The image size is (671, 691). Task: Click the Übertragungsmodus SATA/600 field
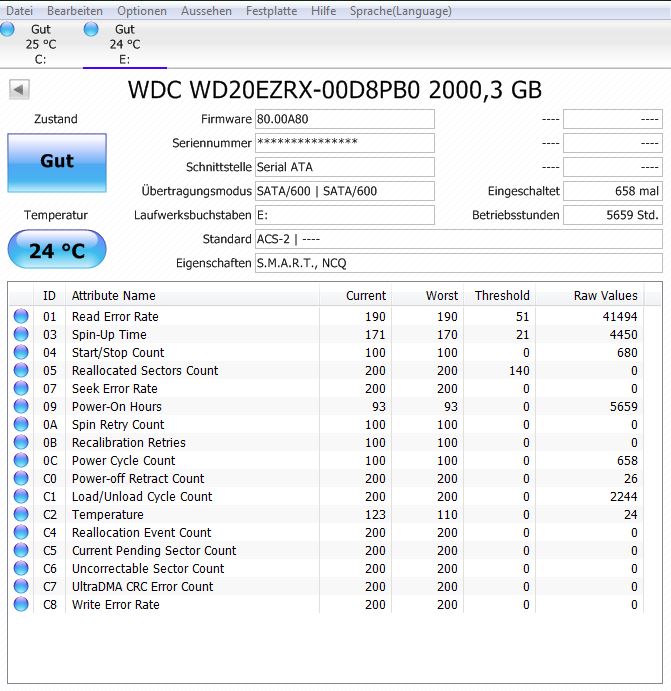click(345, 191)
